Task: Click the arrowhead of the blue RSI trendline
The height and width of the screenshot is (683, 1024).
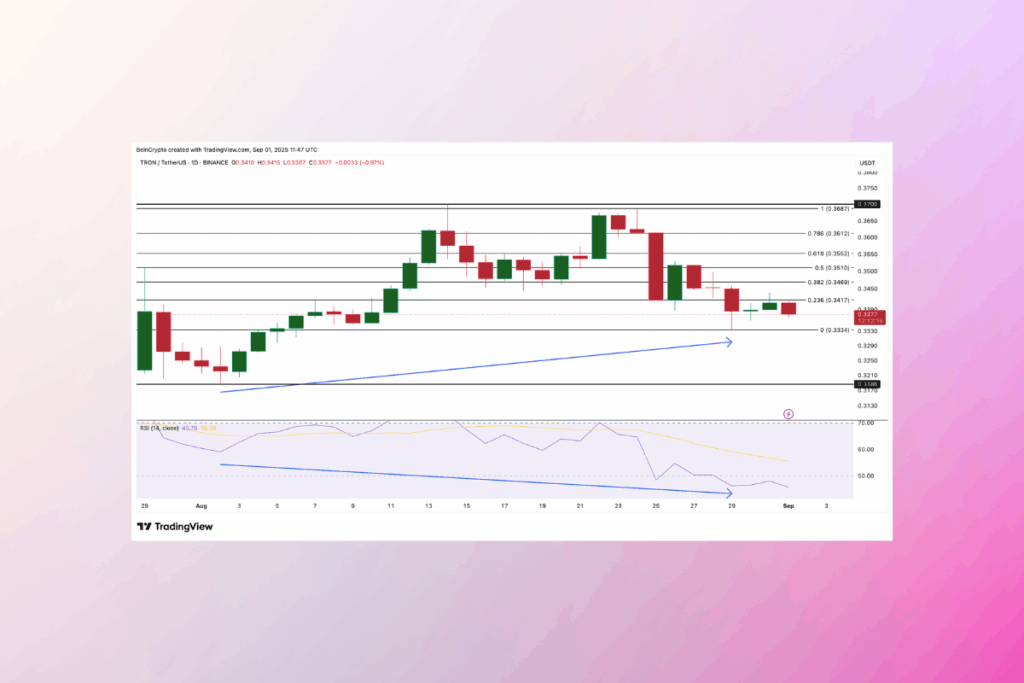Action: click(x=729, y=493)
